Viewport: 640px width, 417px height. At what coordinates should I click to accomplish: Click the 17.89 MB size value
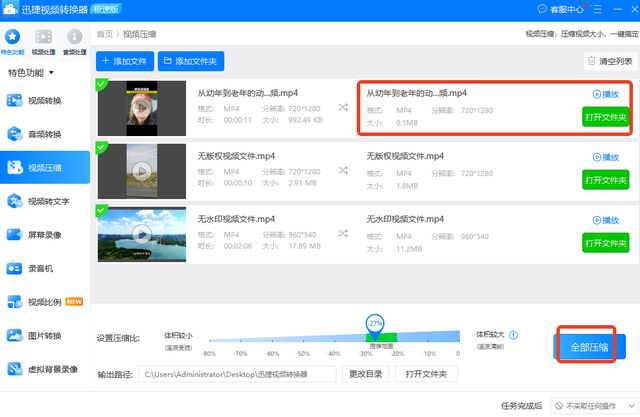click(x=304, y=246)
